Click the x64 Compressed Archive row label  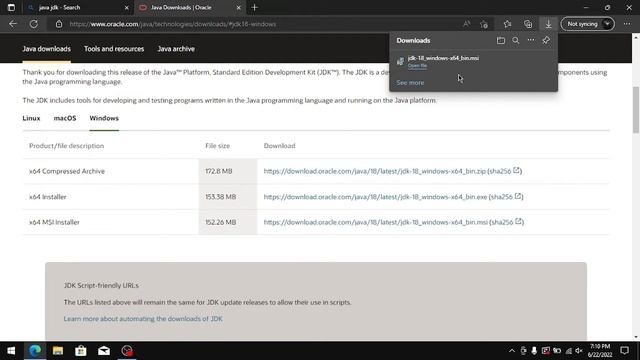67,171
